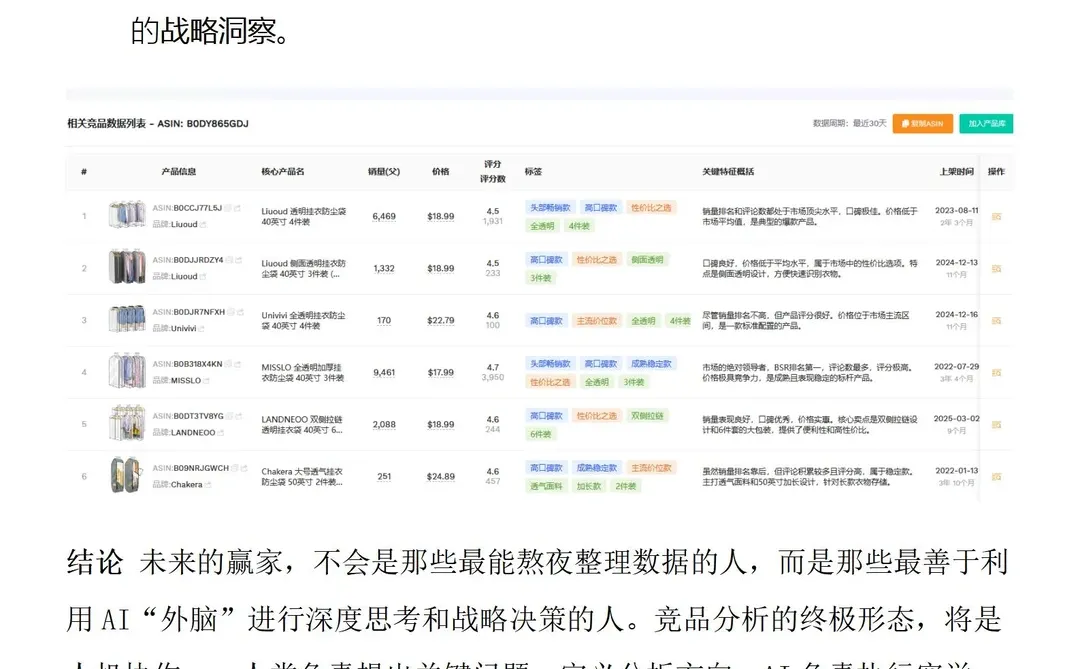Screen dimensions: 1080x669
Task: Select the 头部畅销款 tag in row 1
Action: coord(550,207)
